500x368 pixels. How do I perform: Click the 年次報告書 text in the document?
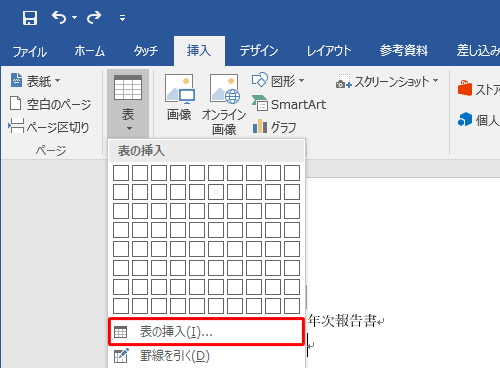point(342,321)
